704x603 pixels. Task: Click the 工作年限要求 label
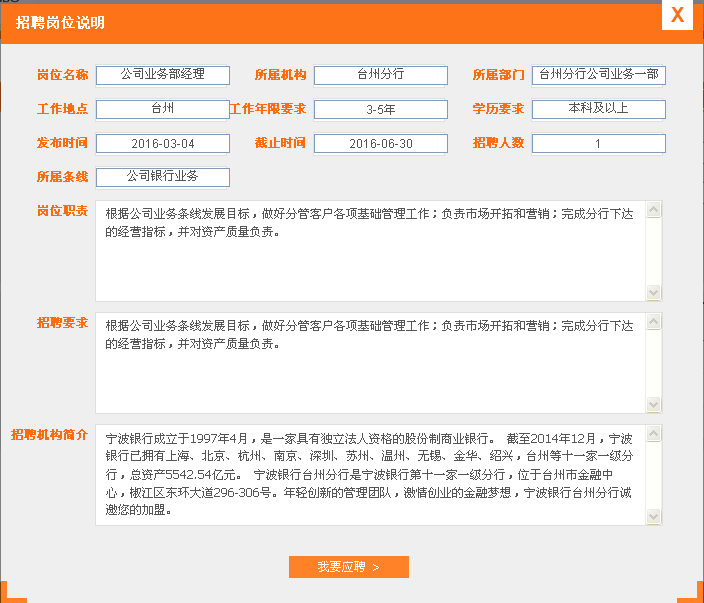tap(268, 109)
